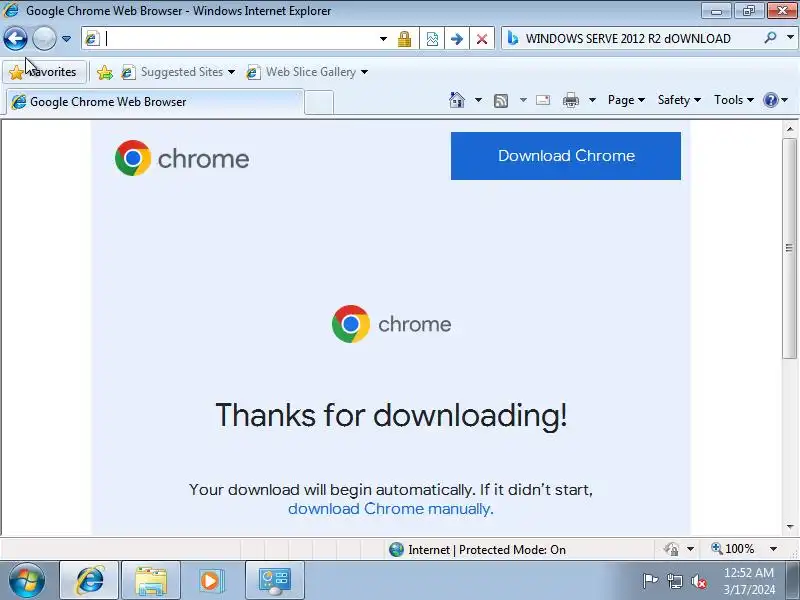Open the Help question mark menu
The height and width of the screenshot is (600, 800).
click(x=776, y=100)
